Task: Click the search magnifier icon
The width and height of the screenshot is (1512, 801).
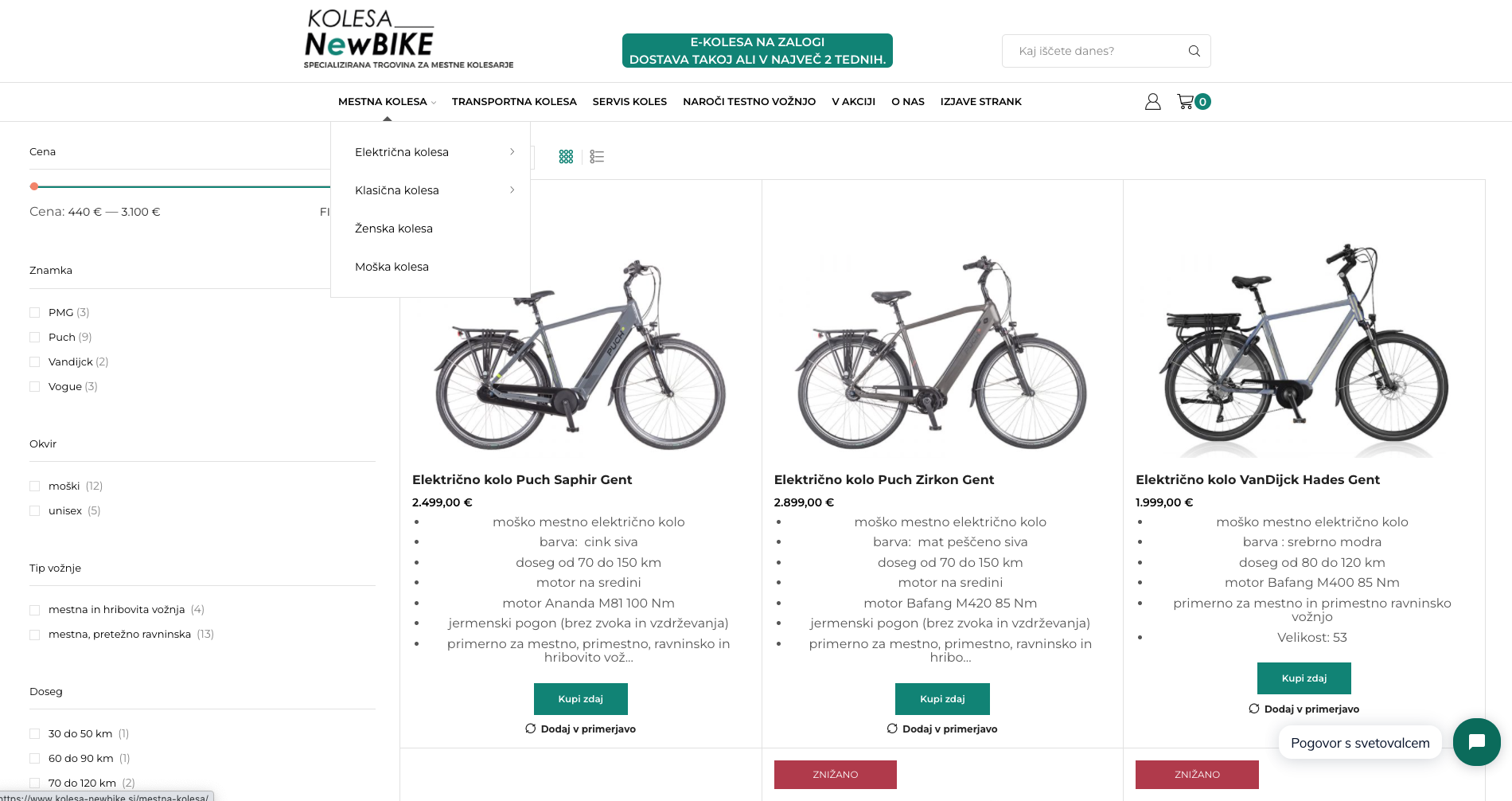Action: [x=1194, y=51]
